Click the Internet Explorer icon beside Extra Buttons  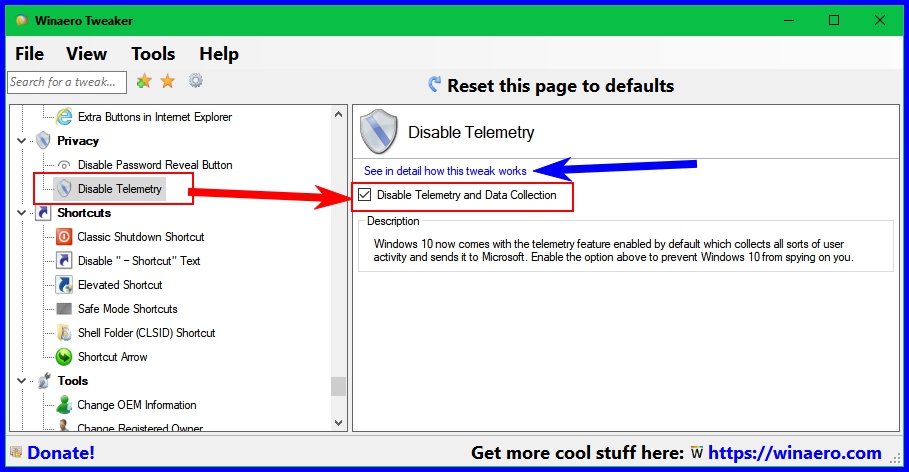pyautogui.click(x=64, y=117)
